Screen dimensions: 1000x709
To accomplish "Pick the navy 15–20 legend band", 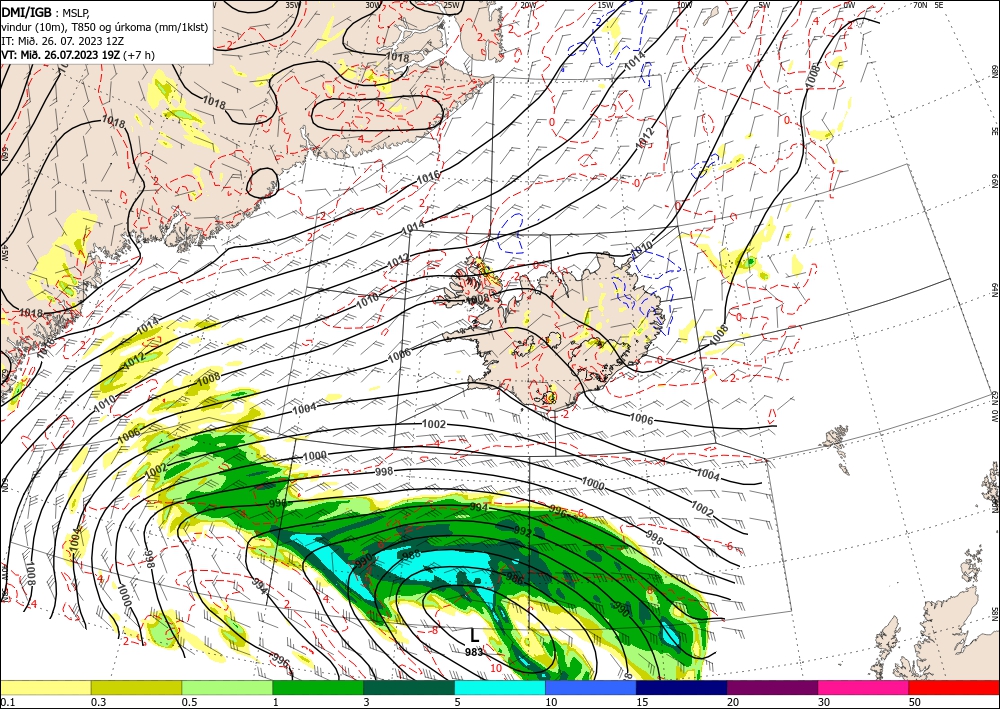I will [682, 687].
